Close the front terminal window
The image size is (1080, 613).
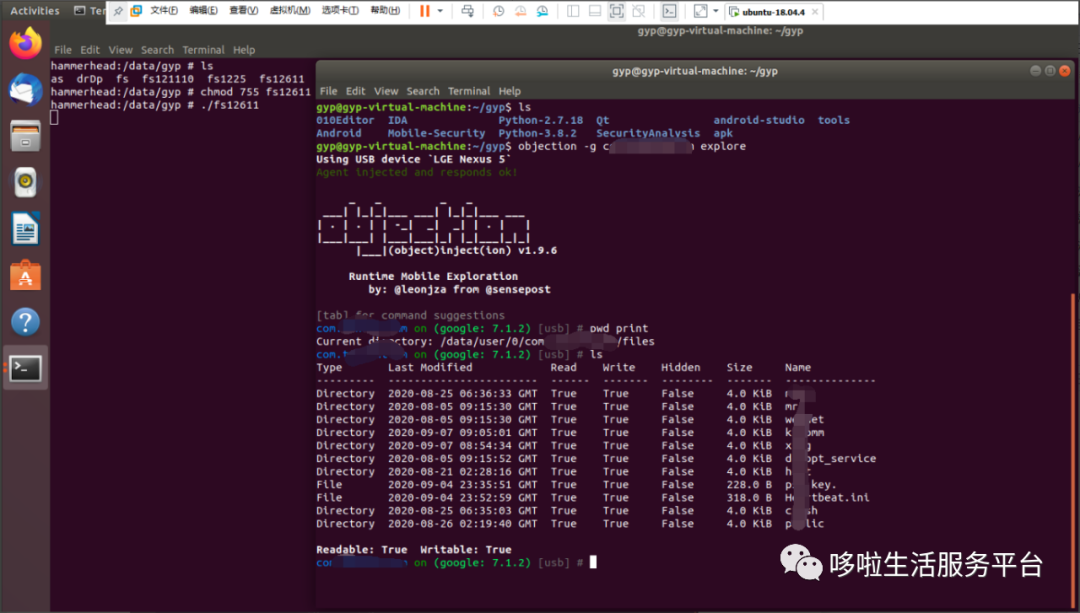pos(1065,71)
